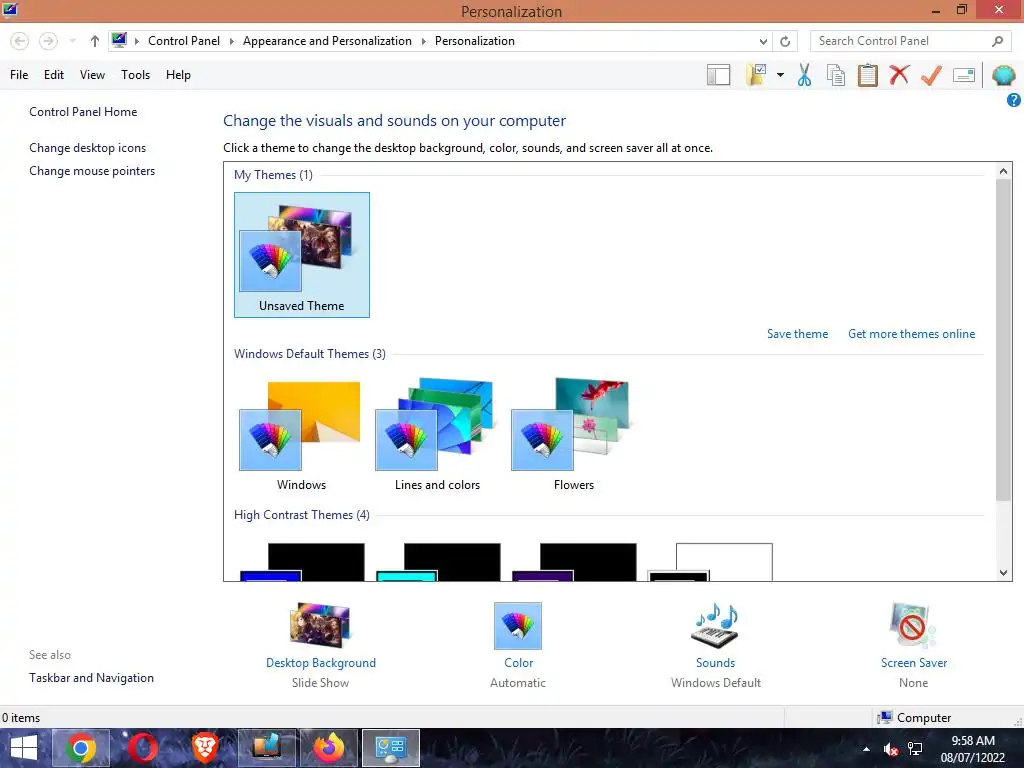
Task: Open the blue Help question mark
Action: tap(1014, 100)
